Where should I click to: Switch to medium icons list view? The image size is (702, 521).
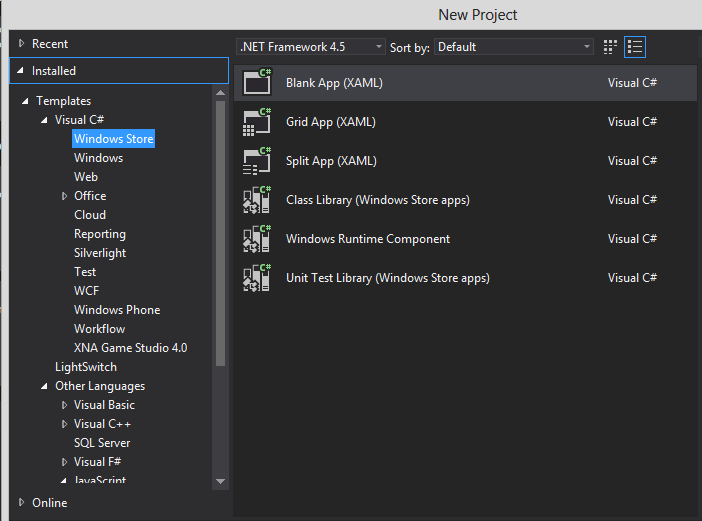click(x=635, y=47)
